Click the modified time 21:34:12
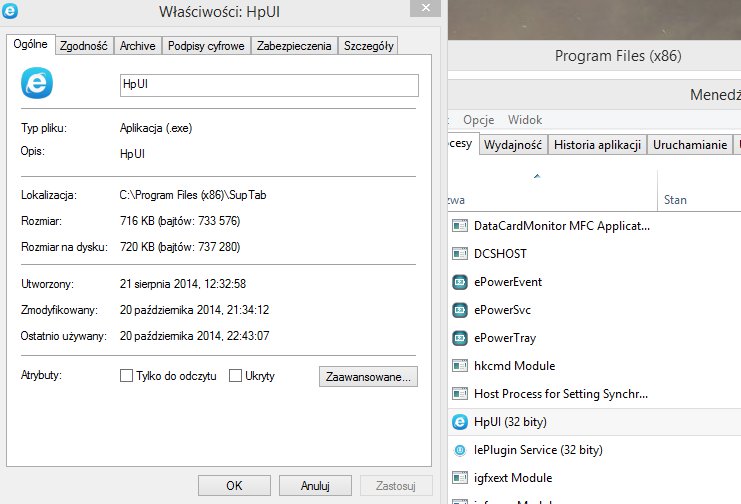This screenshot has width=741, height=504. tap(248, 310)
